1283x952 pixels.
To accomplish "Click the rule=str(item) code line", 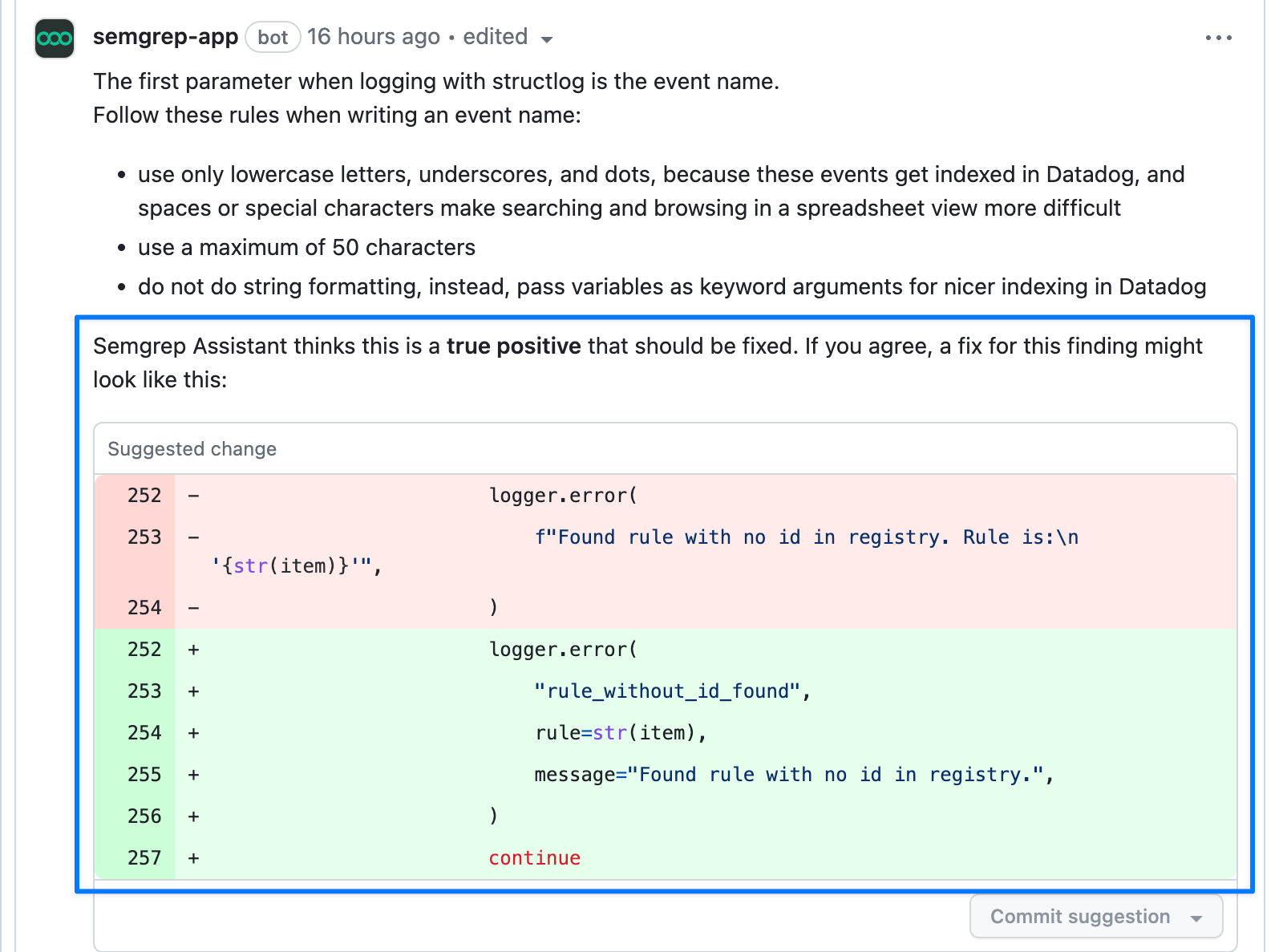I will click(x=620, y=733).
